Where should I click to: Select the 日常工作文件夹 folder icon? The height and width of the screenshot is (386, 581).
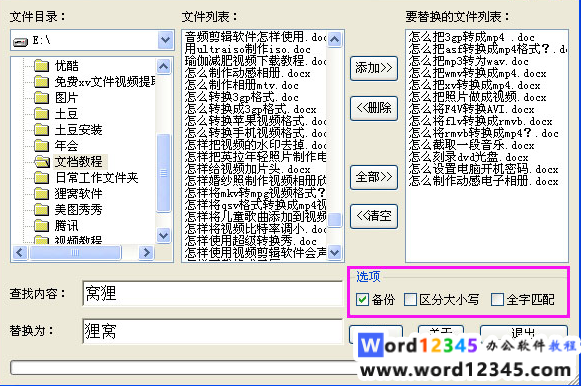pos(42,178)
